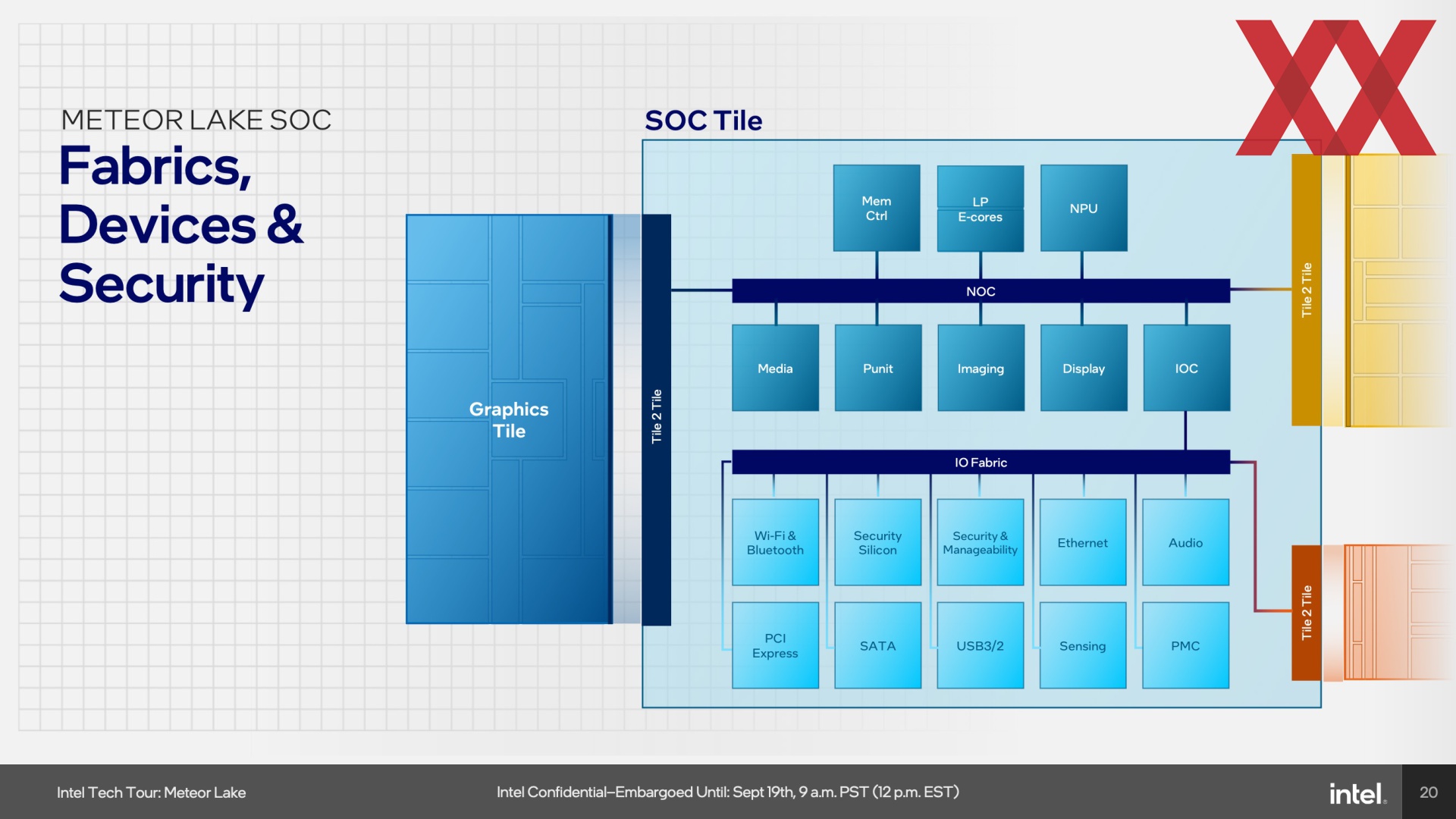The image size is (1456, 819).
Task: Click the Security Silicon block
Action: click(877, 542)
